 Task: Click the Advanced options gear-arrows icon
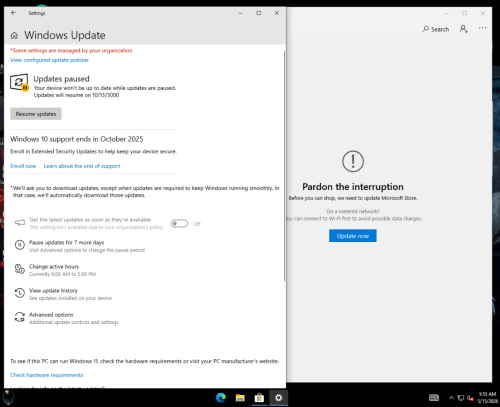pyautogui.click(x=20, y=317)
